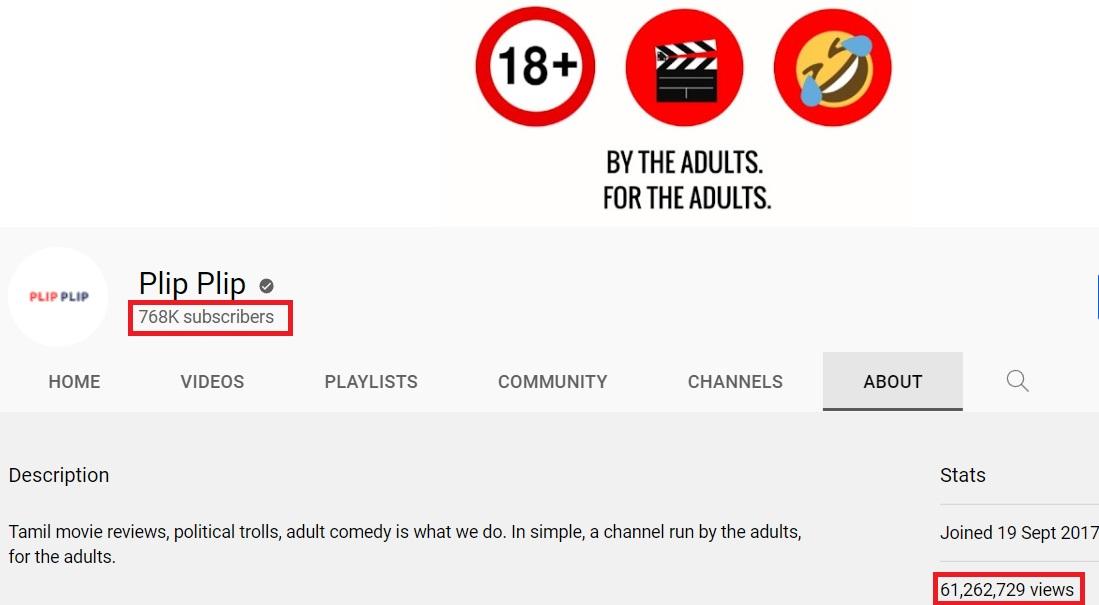Click the 768K subscribers count
This screenshot has height=605, width=1099.
coord(206,317)
